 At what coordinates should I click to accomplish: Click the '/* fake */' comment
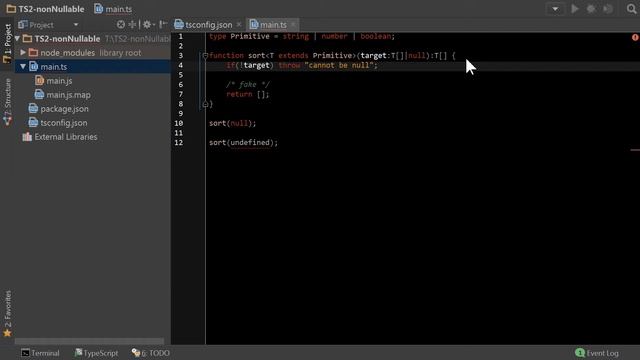(x=248, y=84)
